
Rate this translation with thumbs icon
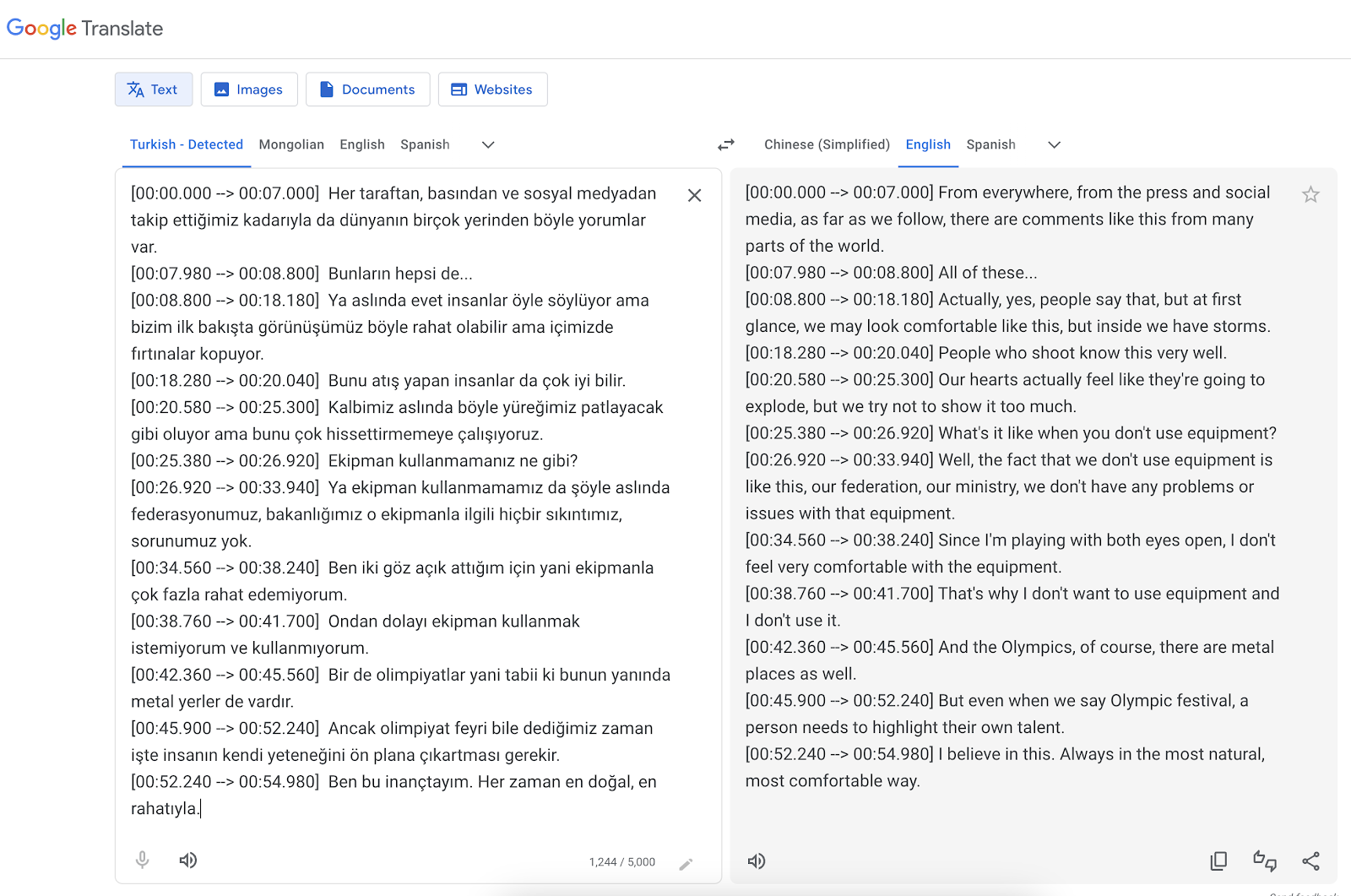pyautogui.click(x=1264, y=861)
